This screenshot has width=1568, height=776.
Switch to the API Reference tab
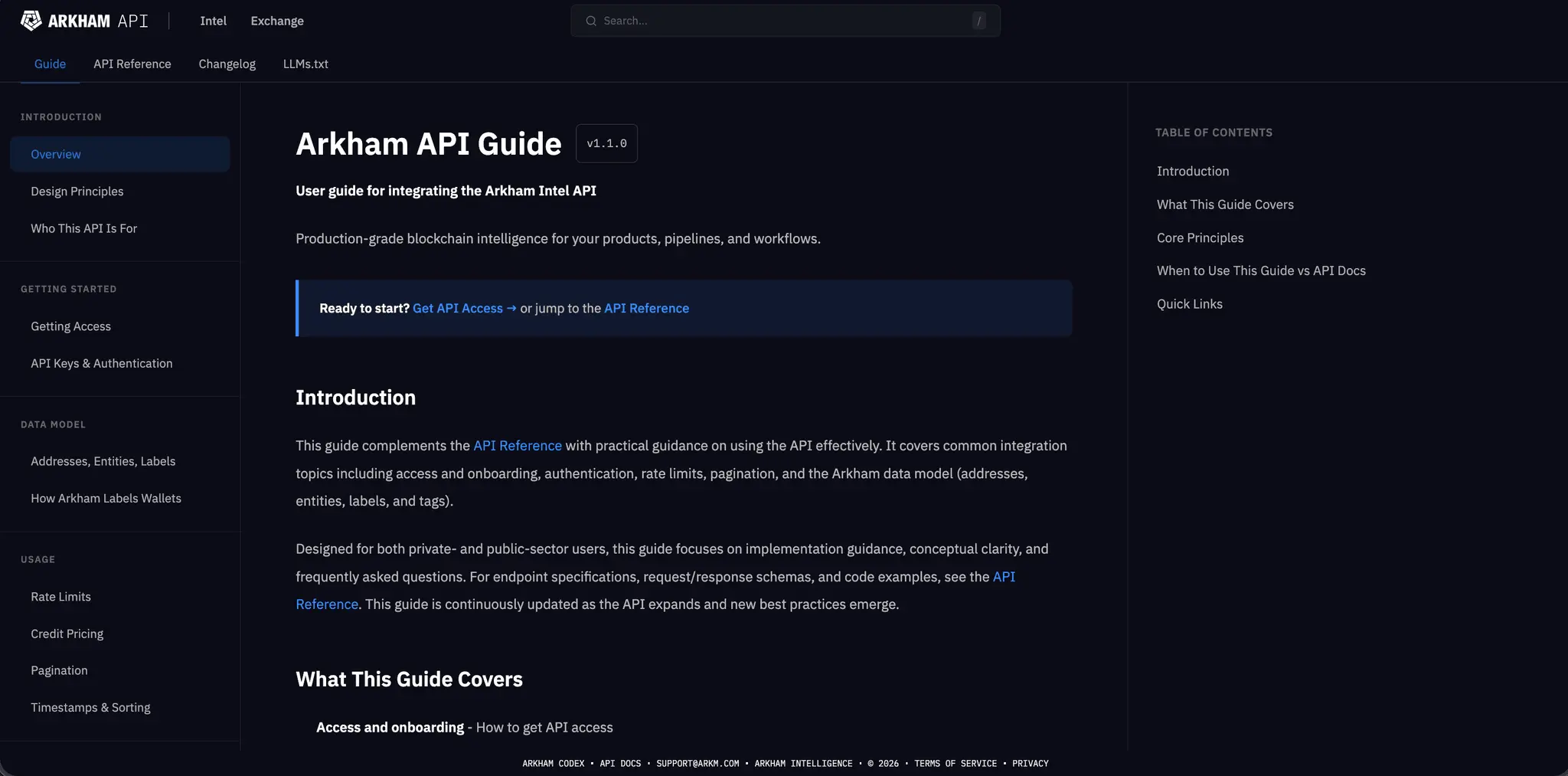(132, 64)
